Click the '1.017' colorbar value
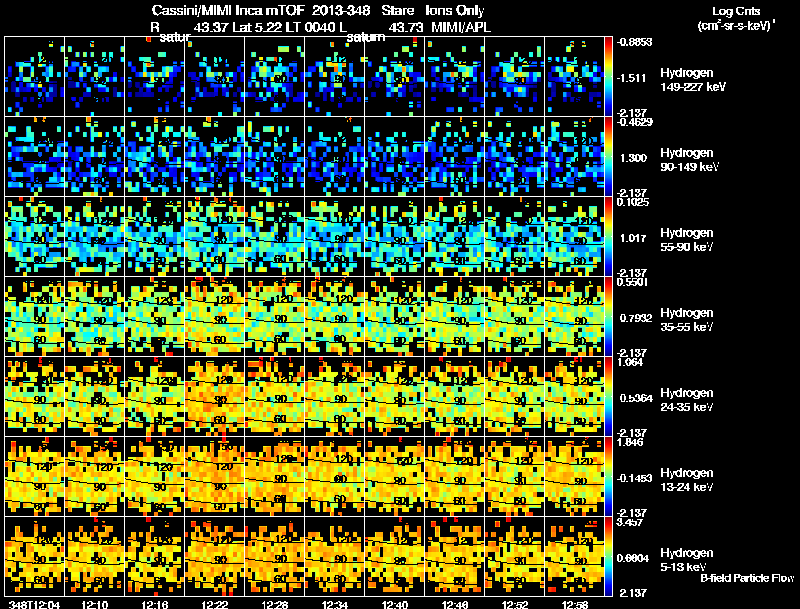Image resolution: width=800 pixels, height=609 pixels. [x=633, y=238]
